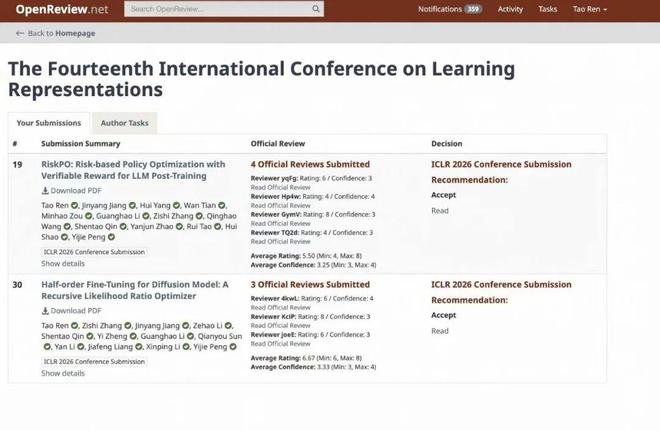Open the Tao Ren user dropdown
Viewport: 660px width, 431px height.
click(x=590, y=9)
